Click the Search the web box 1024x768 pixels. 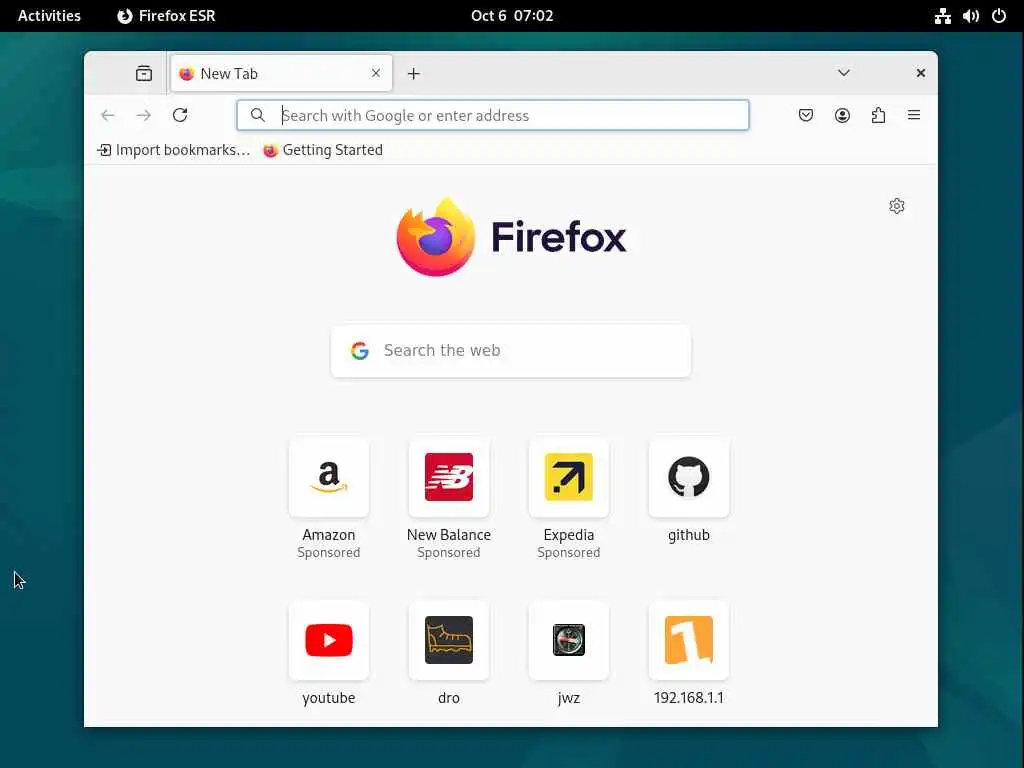pos(511,351)
